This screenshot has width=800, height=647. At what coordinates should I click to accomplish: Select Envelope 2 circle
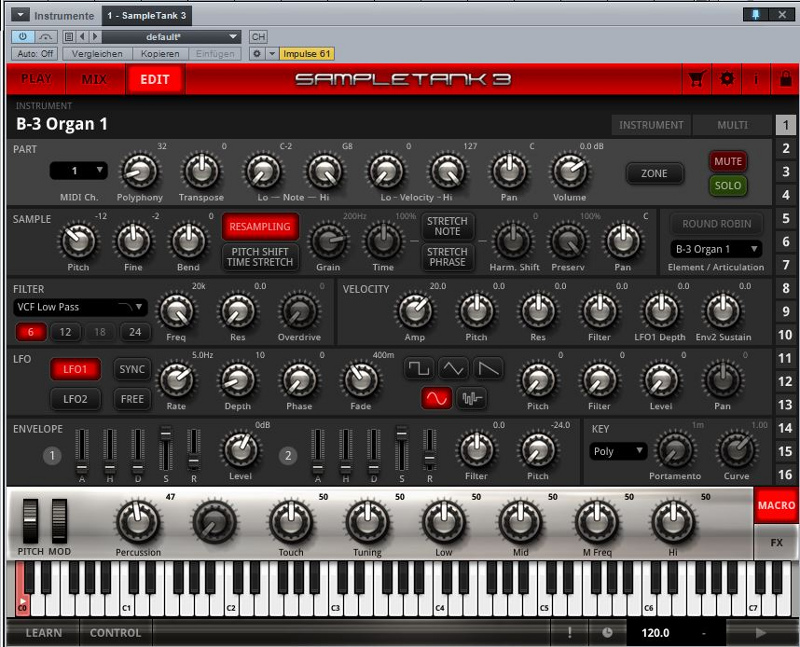click(288, 455)
